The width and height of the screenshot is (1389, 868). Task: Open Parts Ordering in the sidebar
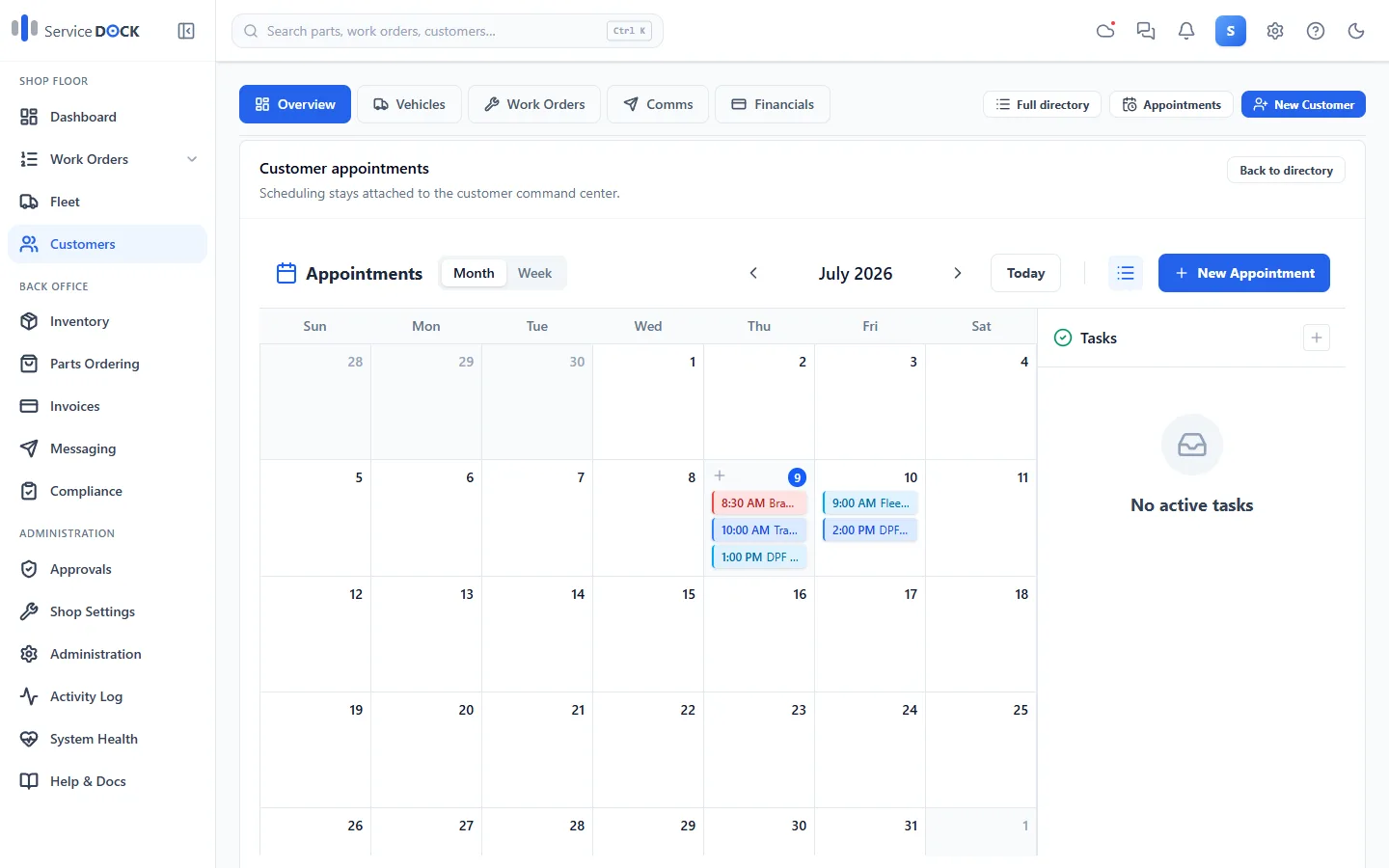(107, 364)
